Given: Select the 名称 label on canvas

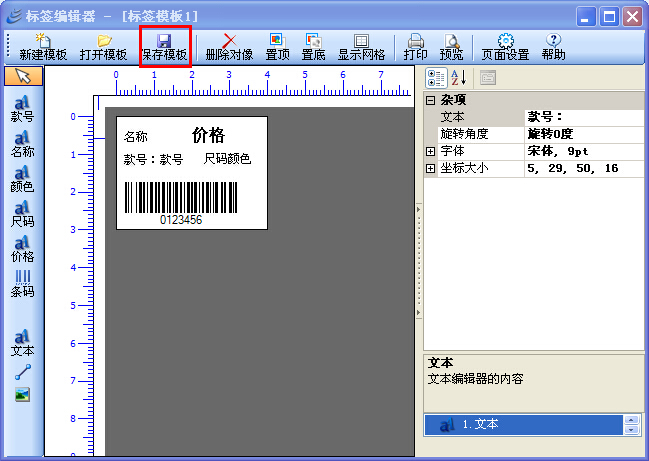Looking at the screenshot, I should [135, 137].
